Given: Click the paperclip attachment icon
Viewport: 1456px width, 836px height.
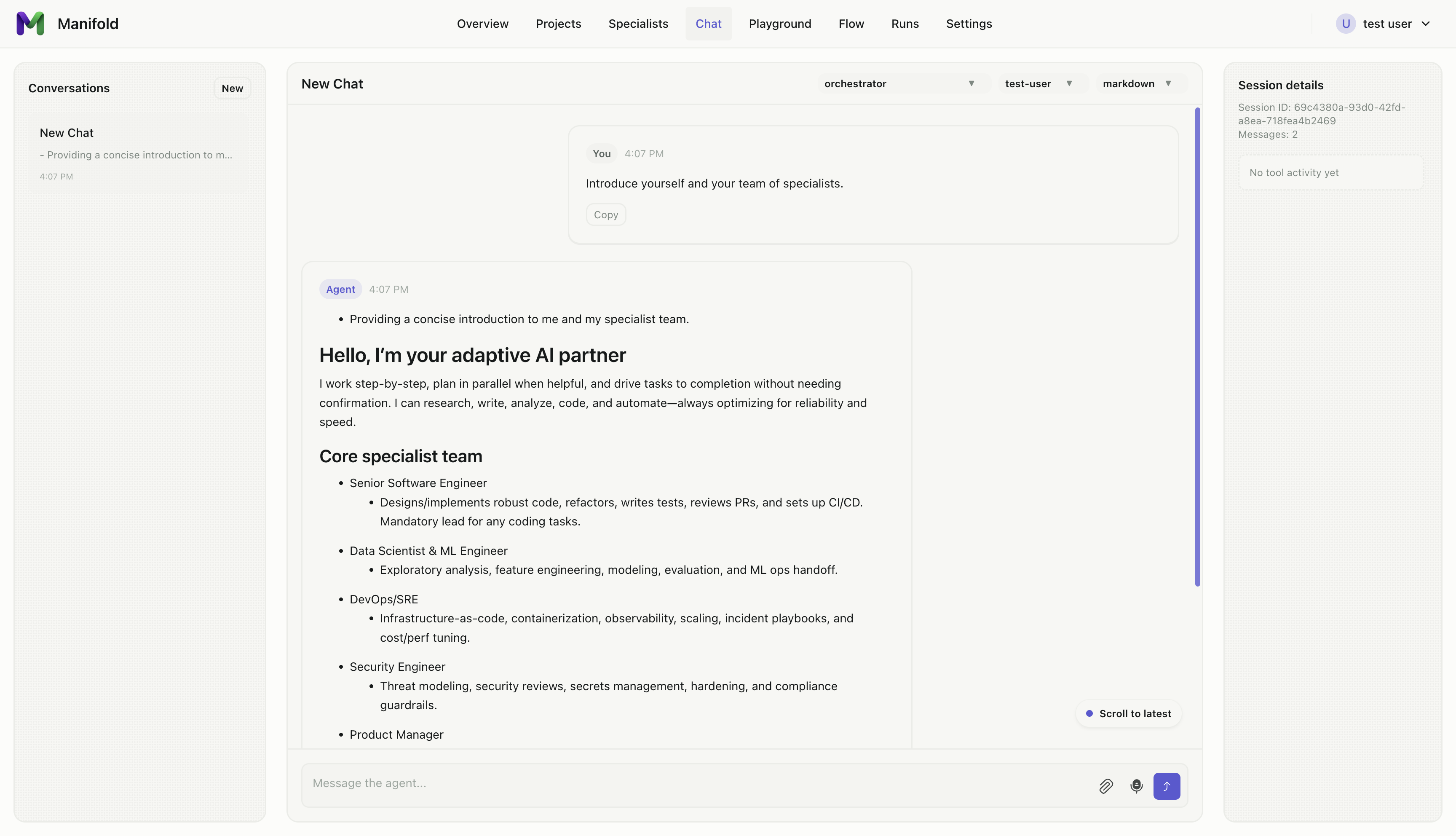Looking at the screenshot, I should click(x=1106, y=786).
